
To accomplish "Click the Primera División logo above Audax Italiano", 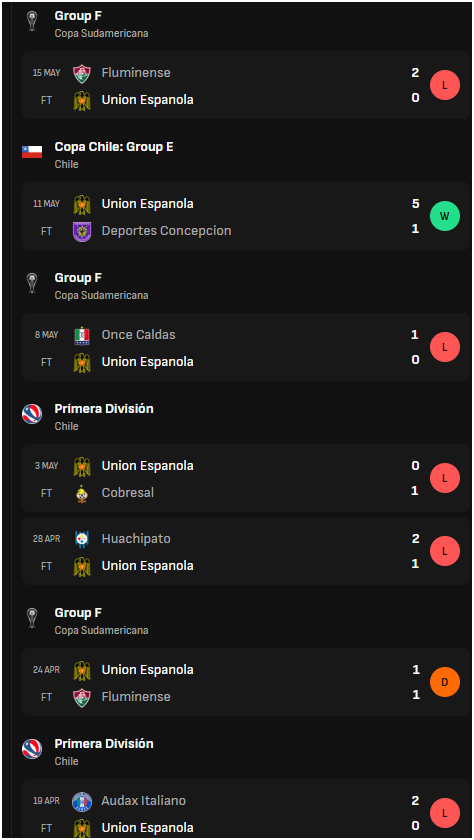I will (x=32, y=749).
